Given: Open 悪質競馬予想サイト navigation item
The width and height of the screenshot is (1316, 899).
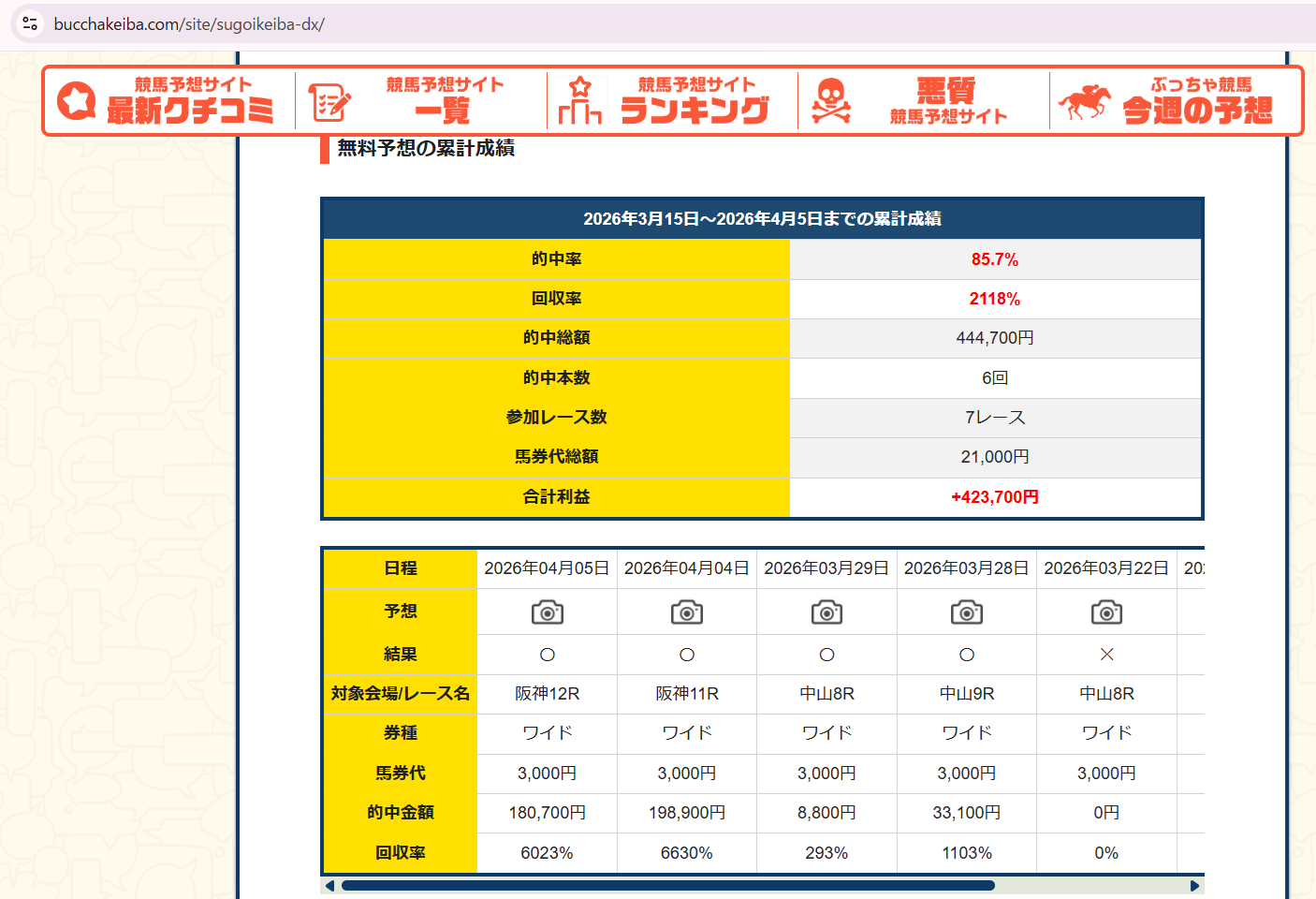Looking at the screenshot, I should tap(924, 101).
